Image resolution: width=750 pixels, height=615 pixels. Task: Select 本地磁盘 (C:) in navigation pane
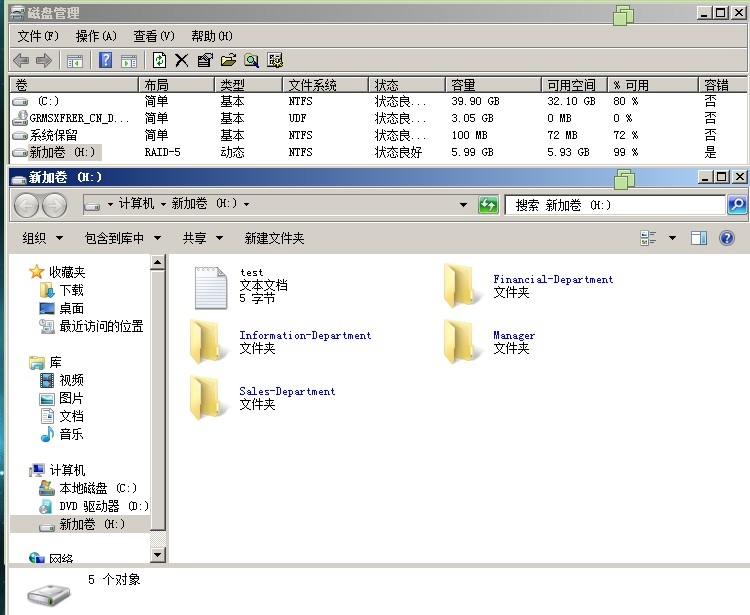point(88,488)
